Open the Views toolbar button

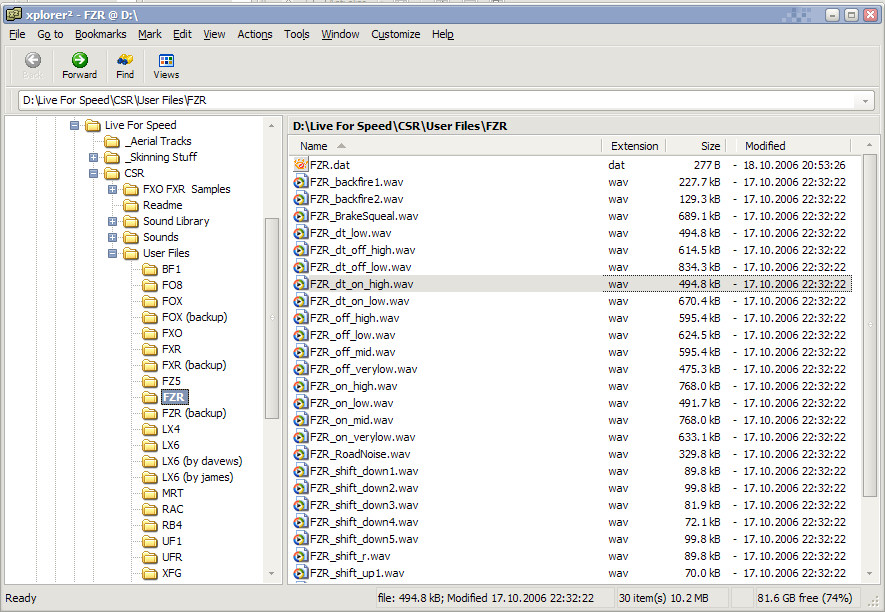click(x=166, y=65)
